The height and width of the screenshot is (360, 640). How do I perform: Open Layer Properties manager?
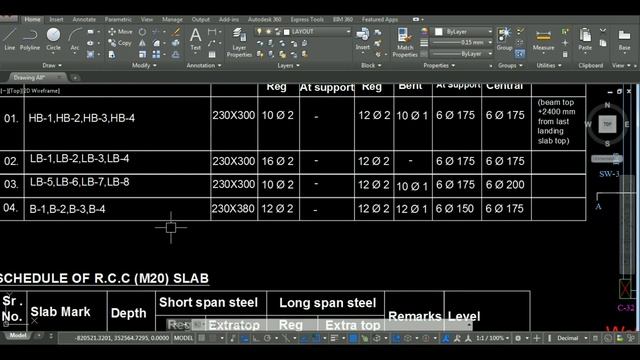[239, 42]
